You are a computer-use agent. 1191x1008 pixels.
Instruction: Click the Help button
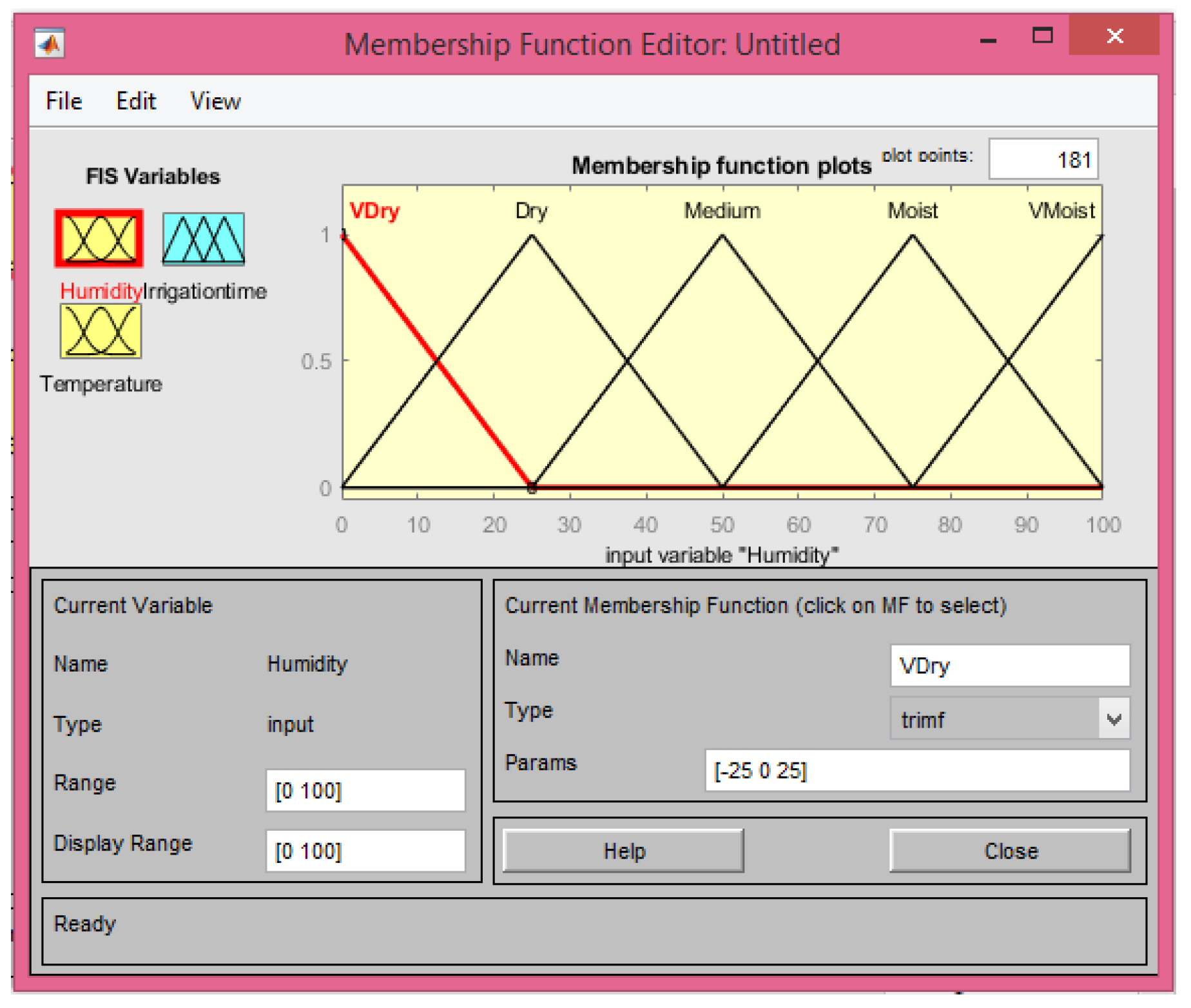(x=623, y=851)
